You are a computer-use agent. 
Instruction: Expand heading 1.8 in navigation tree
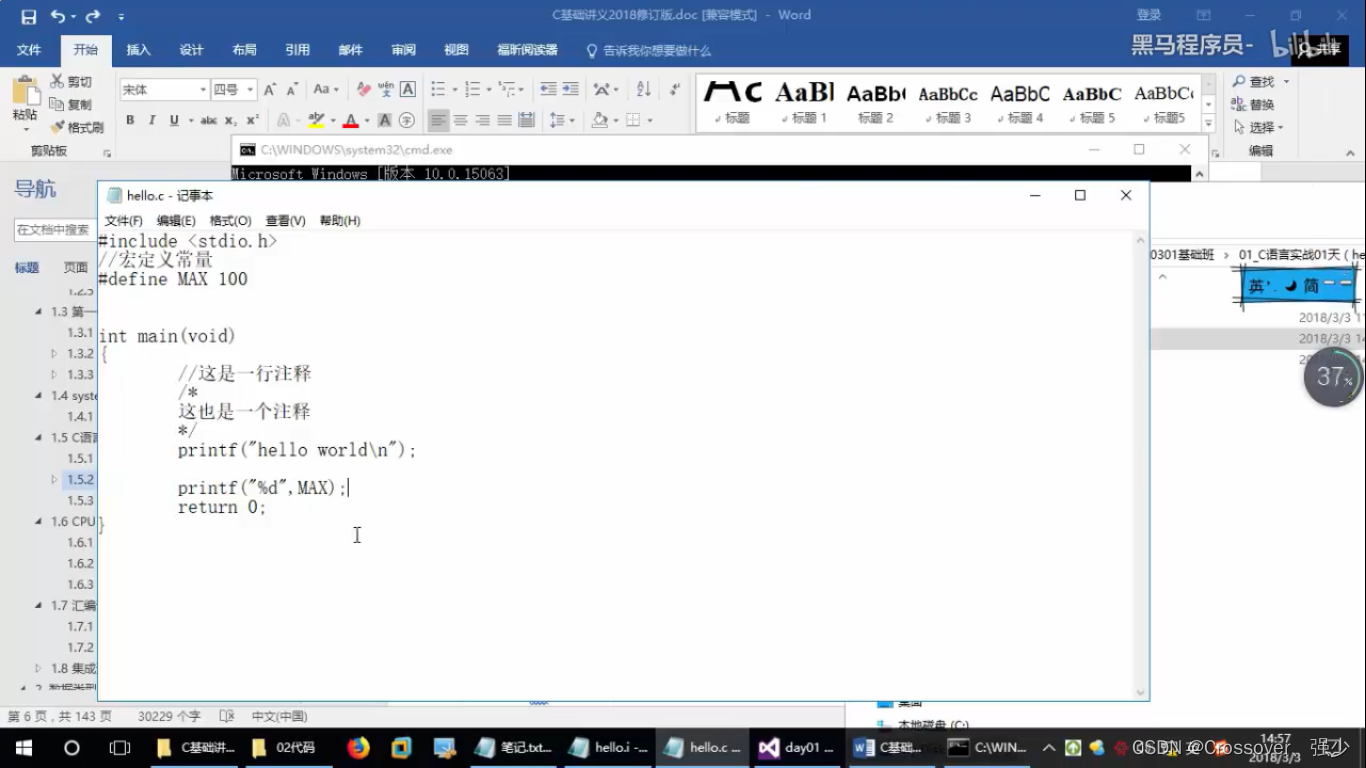point(38,668)
